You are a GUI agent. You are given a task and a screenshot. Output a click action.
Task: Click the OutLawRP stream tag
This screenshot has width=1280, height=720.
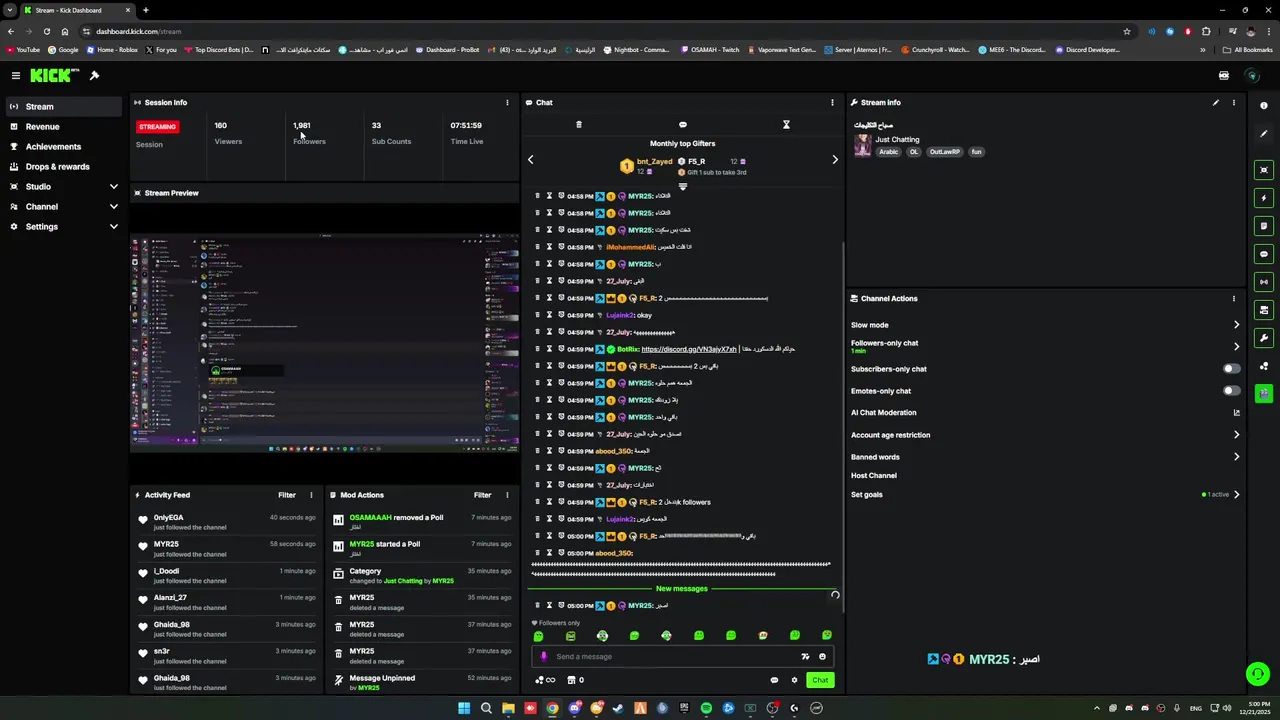point(944,152)
